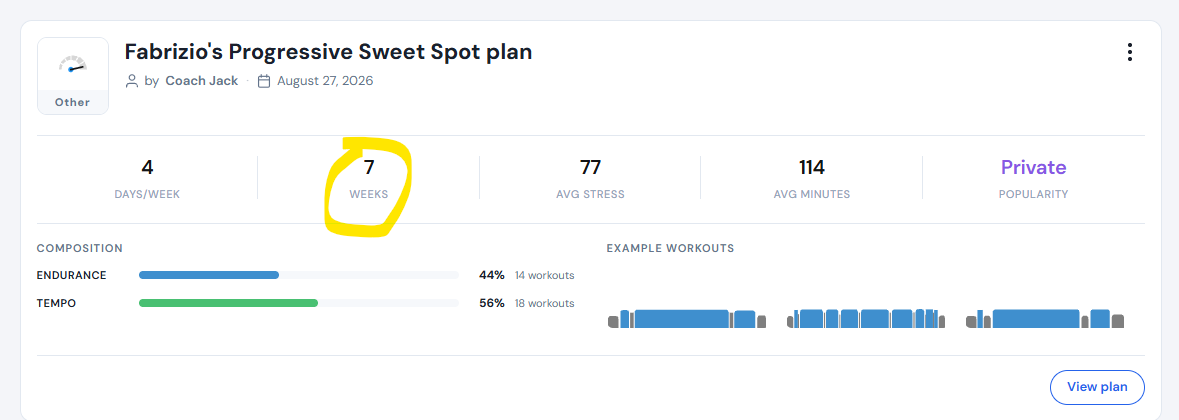Click the August 27, 2026 date text
Image resolution: width=1179 pixels, height=420 pixels.
(325, 81)
